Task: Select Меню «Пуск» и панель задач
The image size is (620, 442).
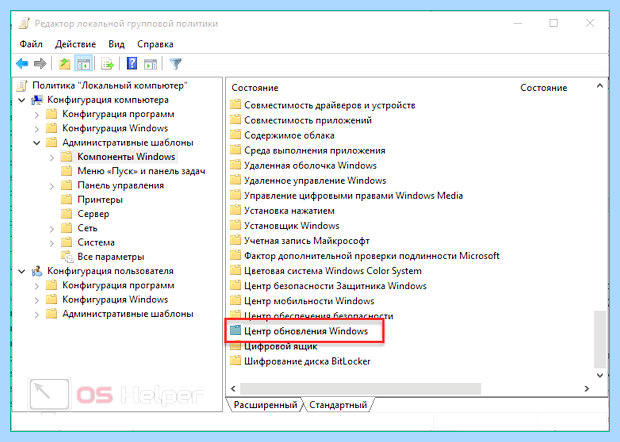Action: point(141,171)
